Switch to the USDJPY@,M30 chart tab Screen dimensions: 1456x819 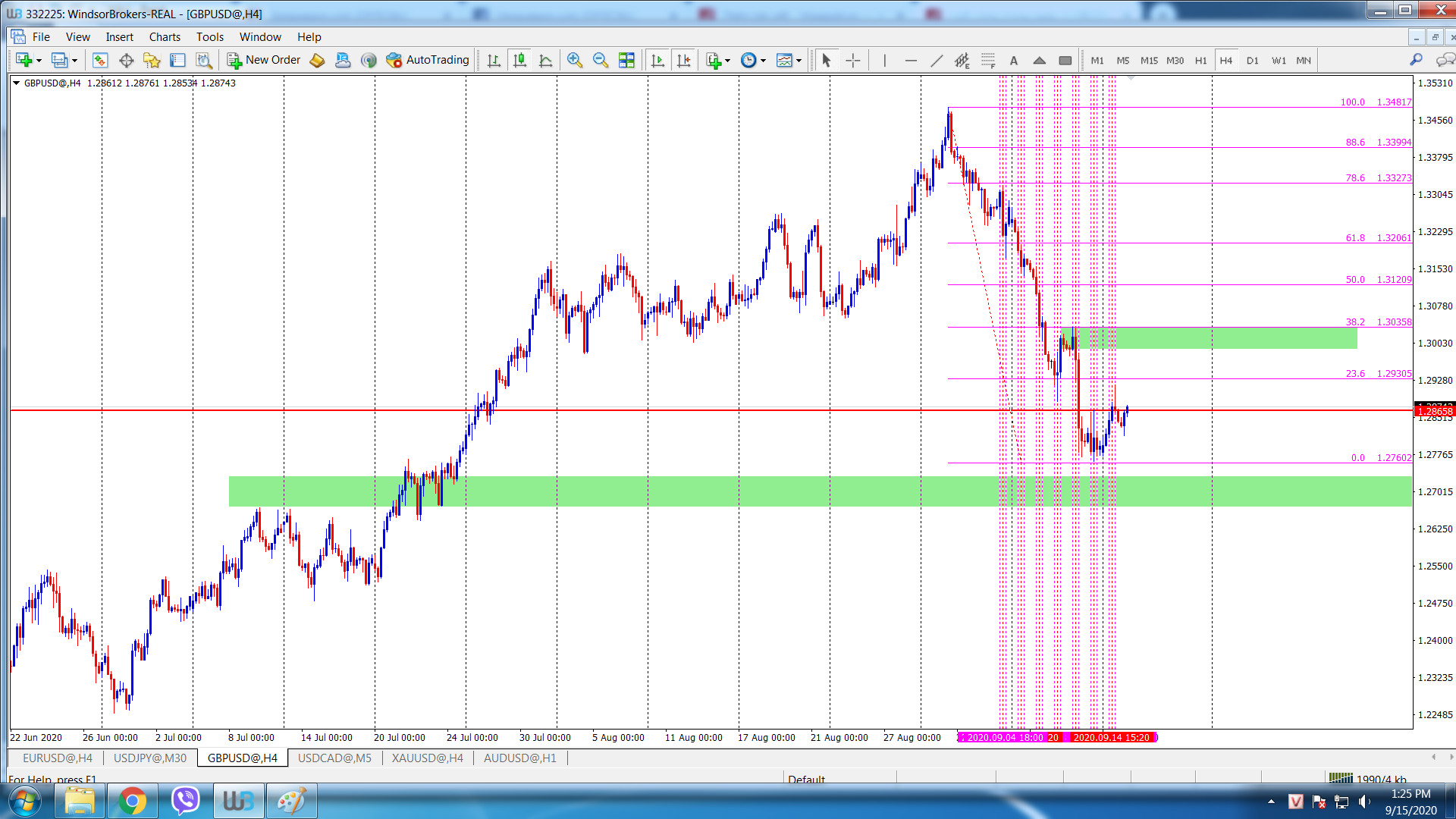pos(149,758)
